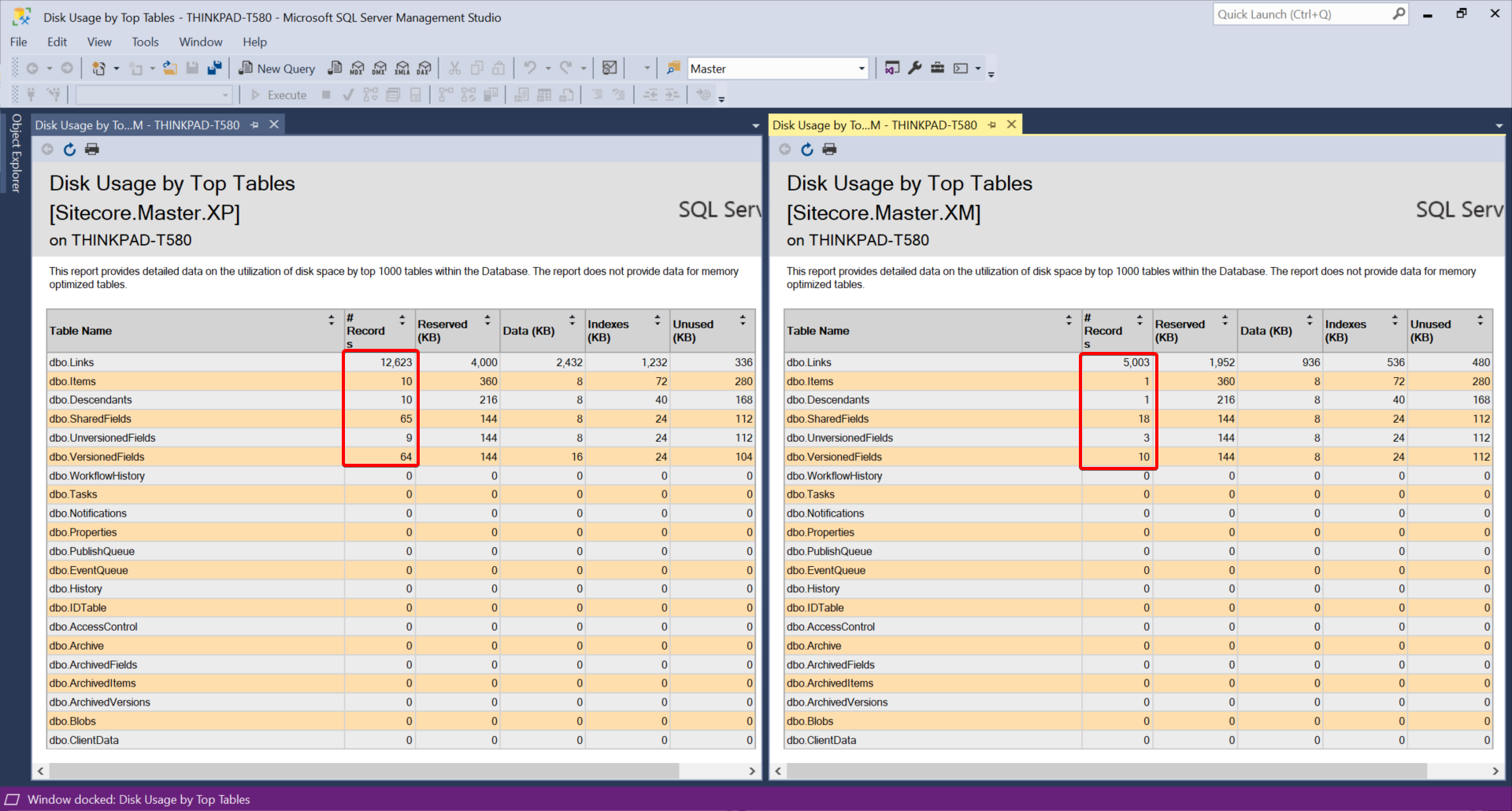Click inside the Quick Launch search field

[x=1299, y=14]
